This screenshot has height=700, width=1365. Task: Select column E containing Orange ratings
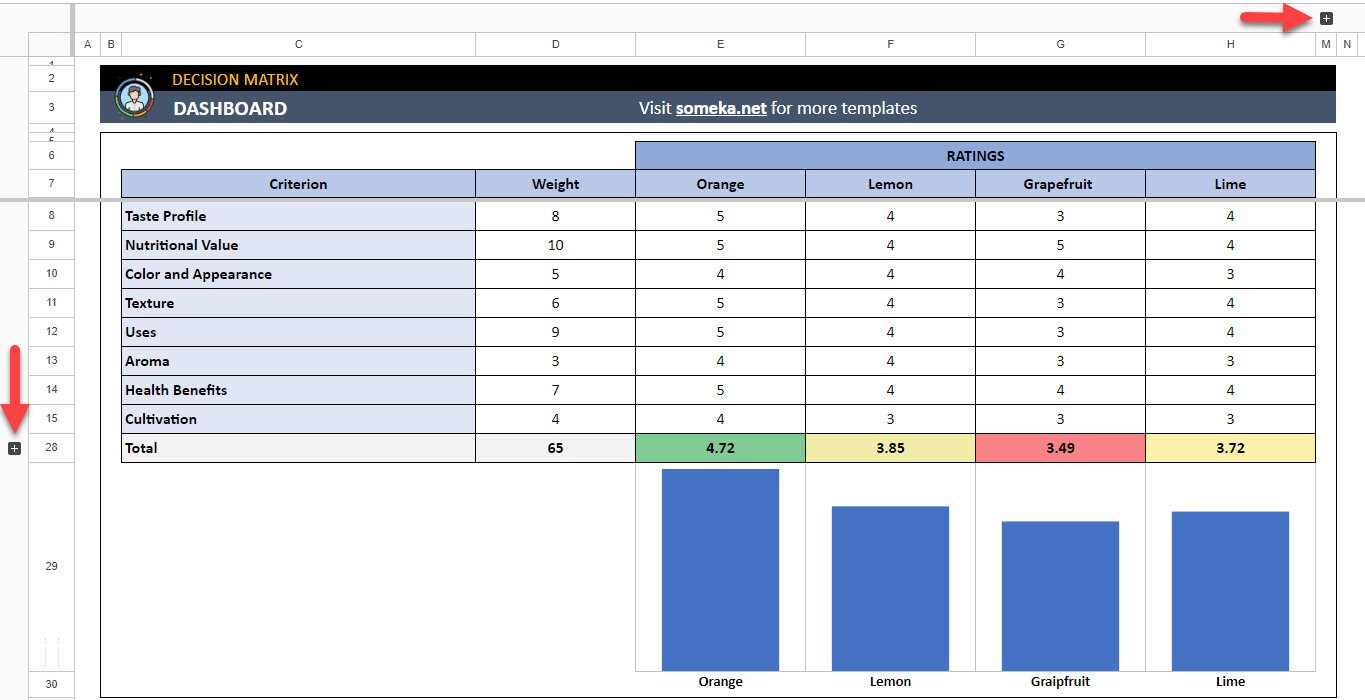tap(719, 44)
